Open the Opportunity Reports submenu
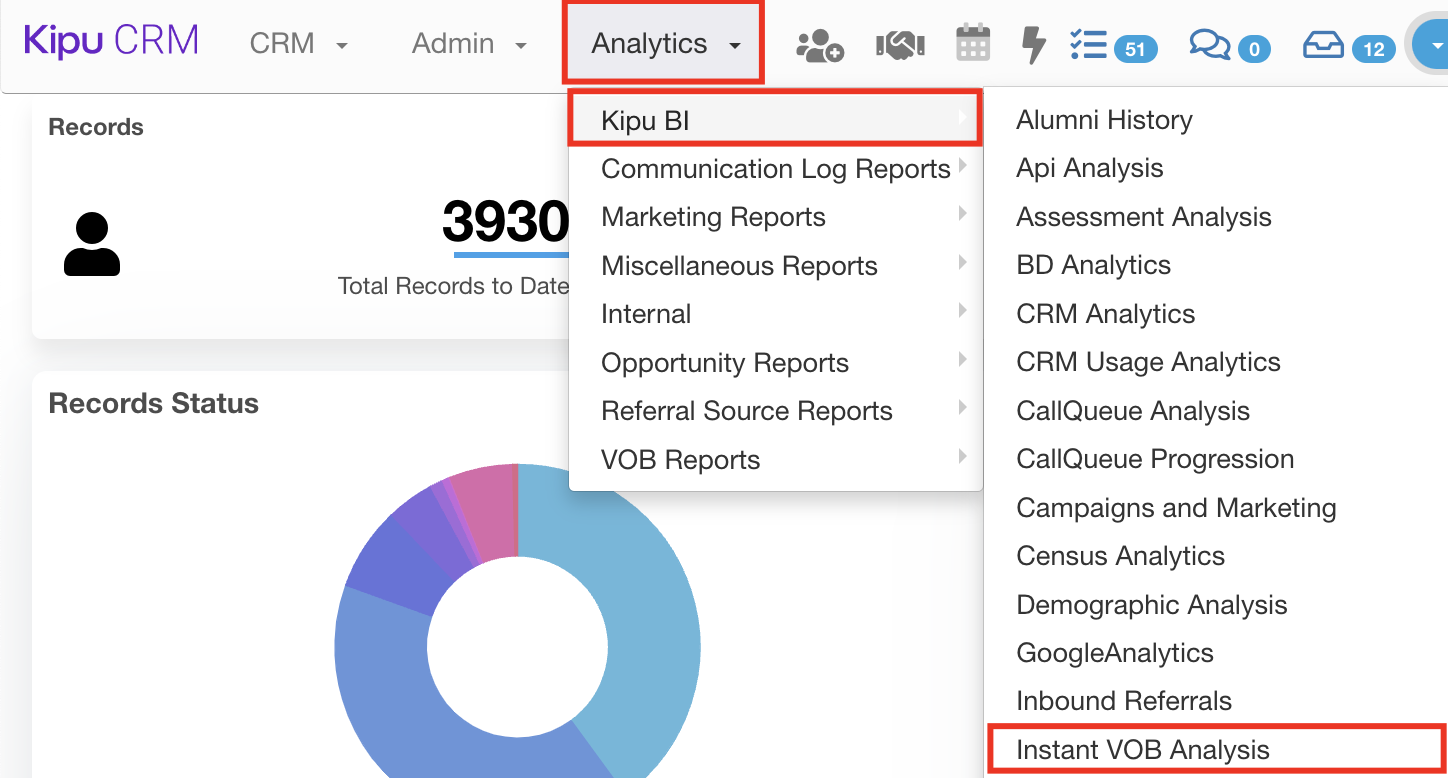1448x778 pixels. tap(724, 363)
